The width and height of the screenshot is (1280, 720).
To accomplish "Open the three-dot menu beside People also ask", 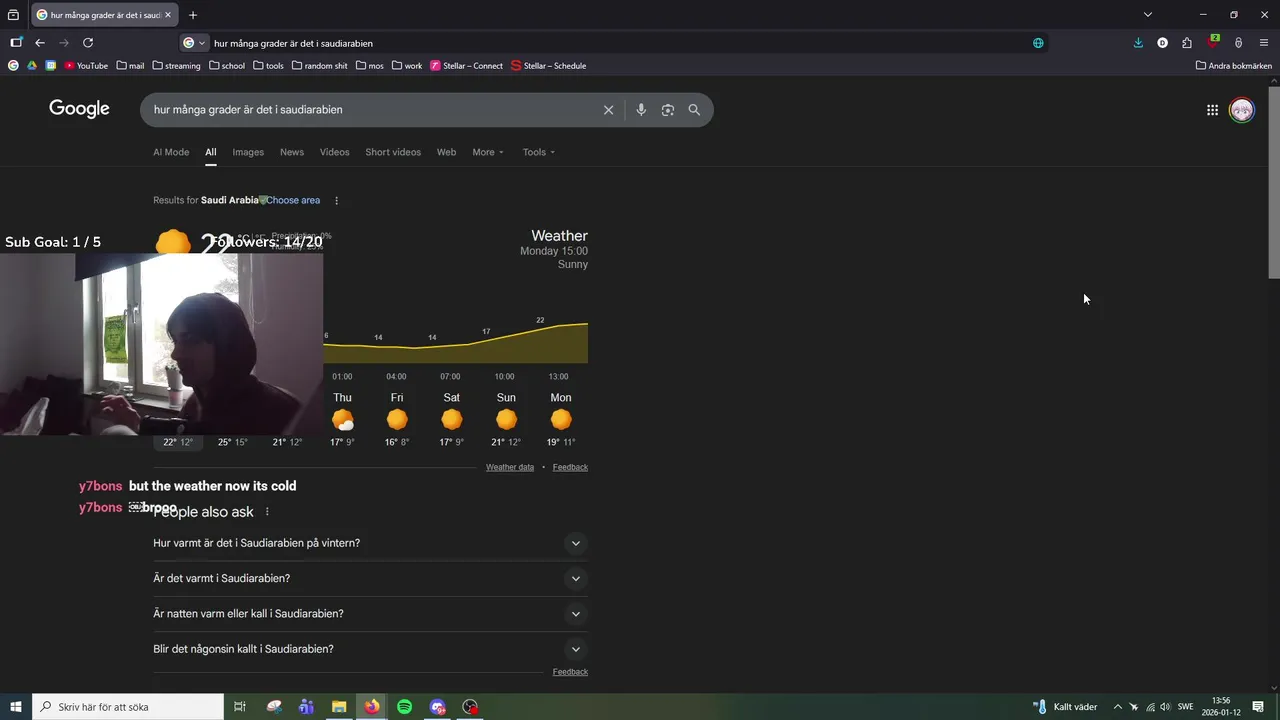I will coord(267,512).
